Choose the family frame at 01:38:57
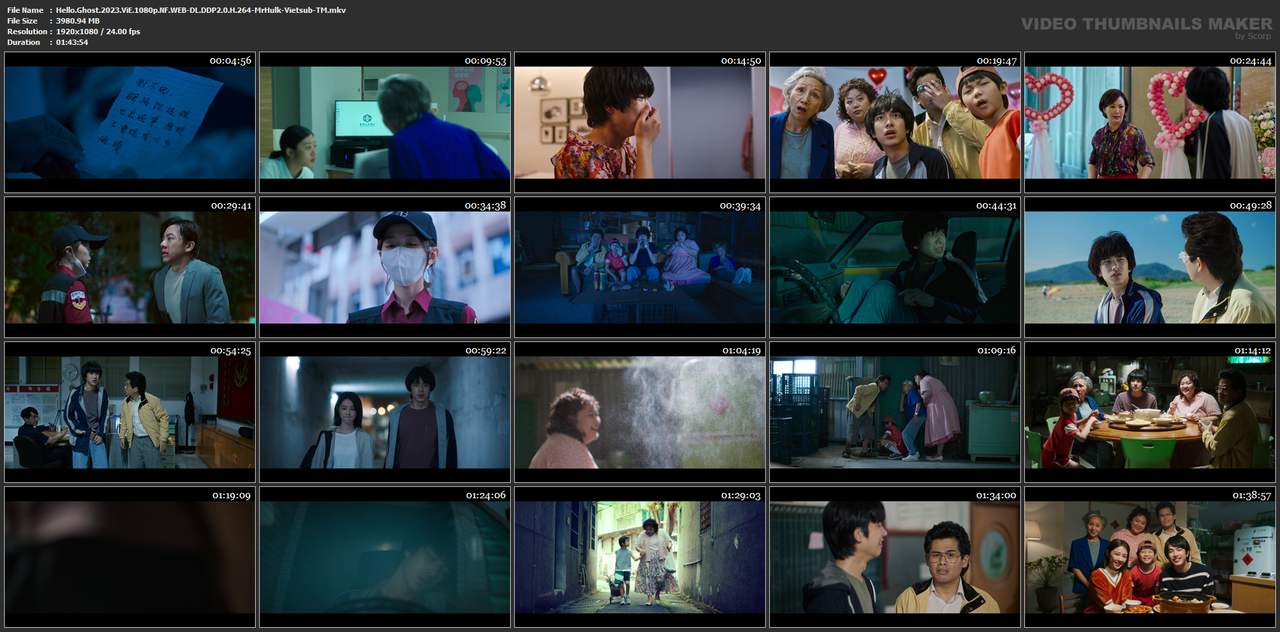Viewport: 1280px width, 632px height. pos(1150,557)
